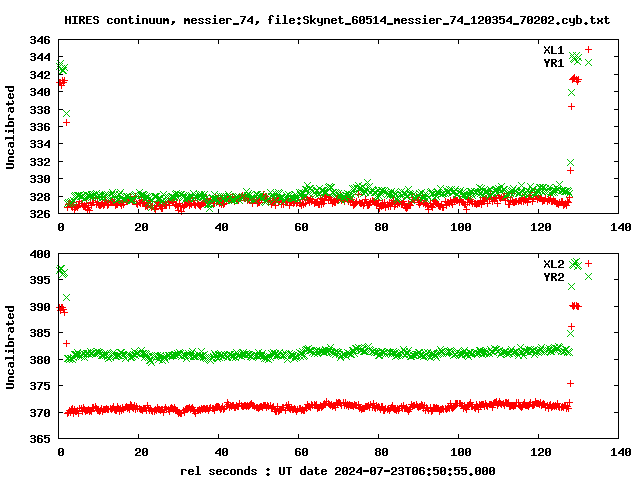Click the 336 tick label on the upper plot

pos(40,127)
